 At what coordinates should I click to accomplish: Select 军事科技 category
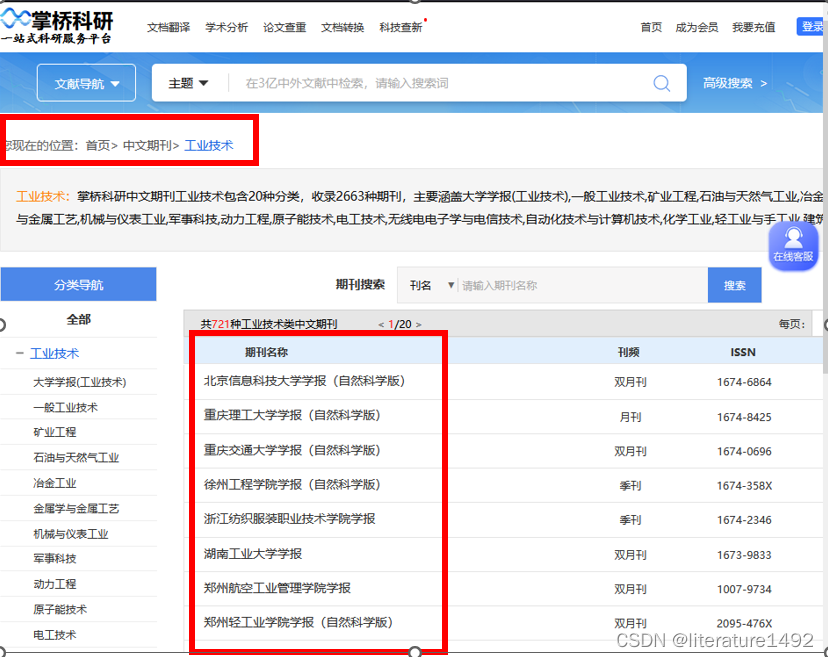tap(55, 558)
